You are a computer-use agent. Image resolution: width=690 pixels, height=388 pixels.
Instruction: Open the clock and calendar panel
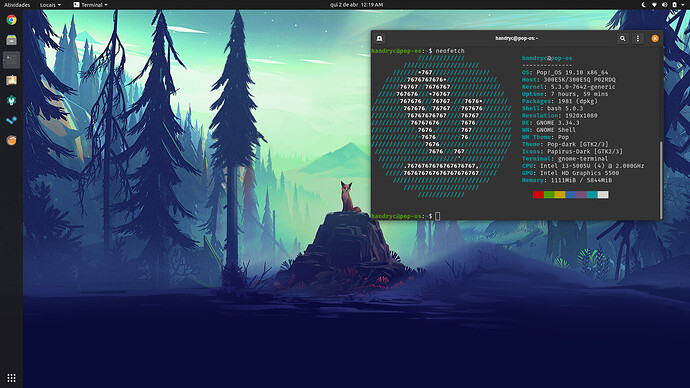pos(356,5)
